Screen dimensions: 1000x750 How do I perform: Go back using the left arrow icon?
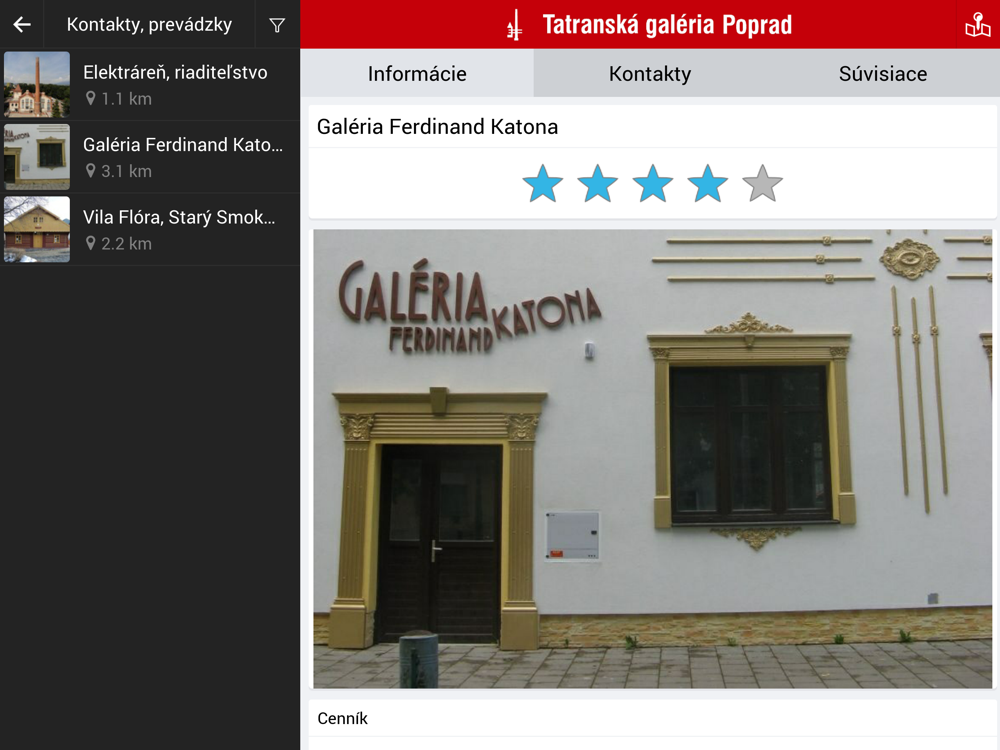[x=22, y=24]
